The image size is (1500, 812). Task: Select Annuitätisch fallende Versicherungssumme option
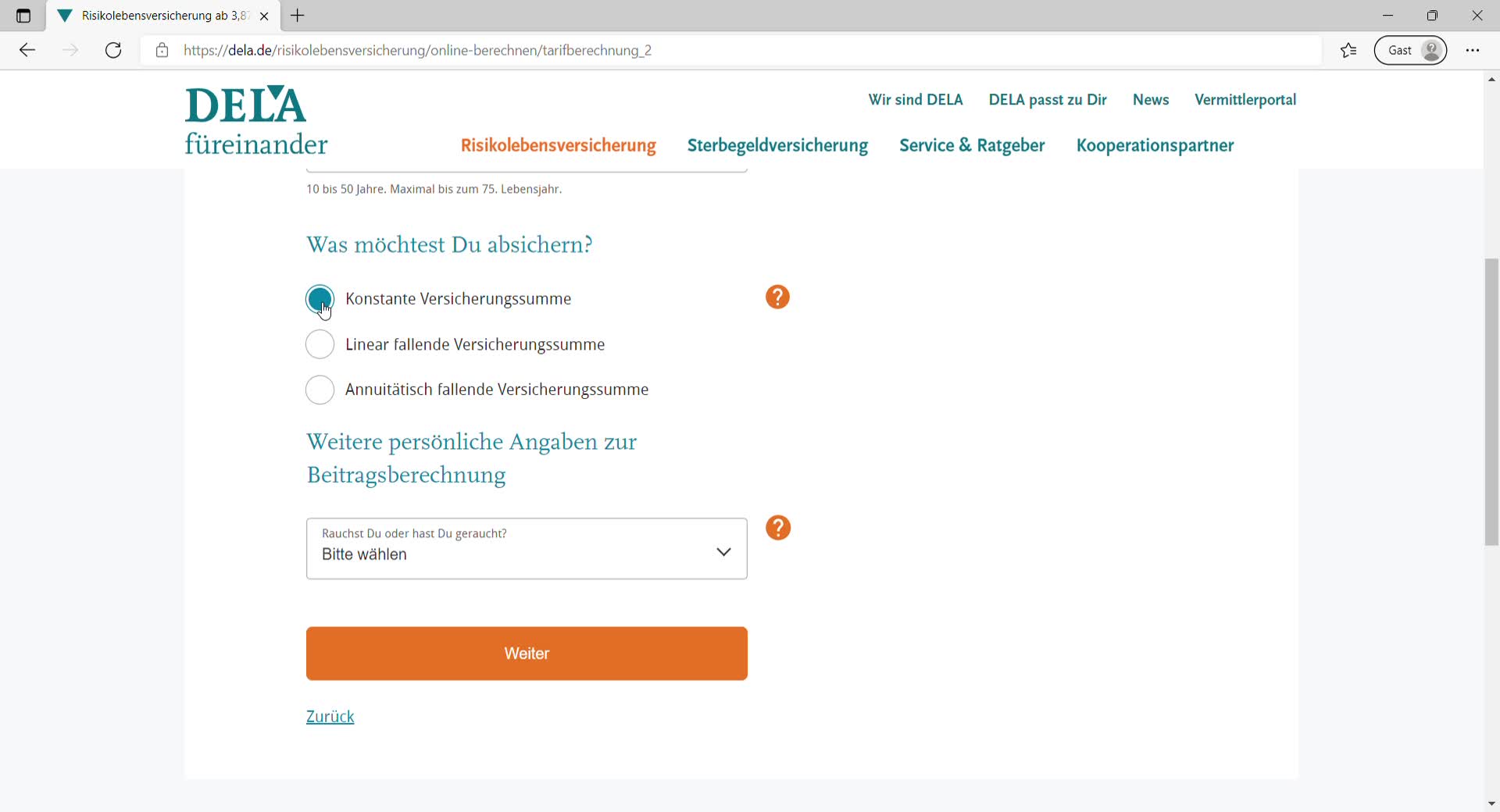[x=320, y=390]
